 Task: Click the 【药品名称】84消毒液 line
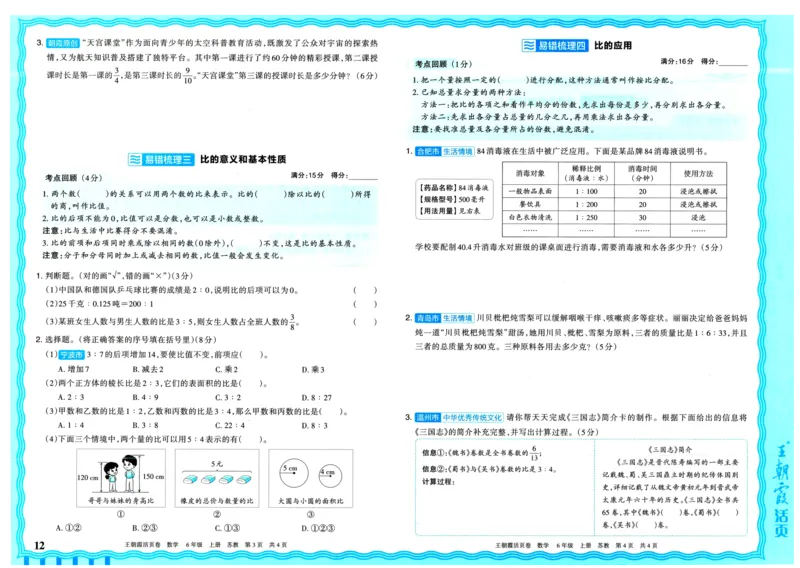tap(454, 187)
